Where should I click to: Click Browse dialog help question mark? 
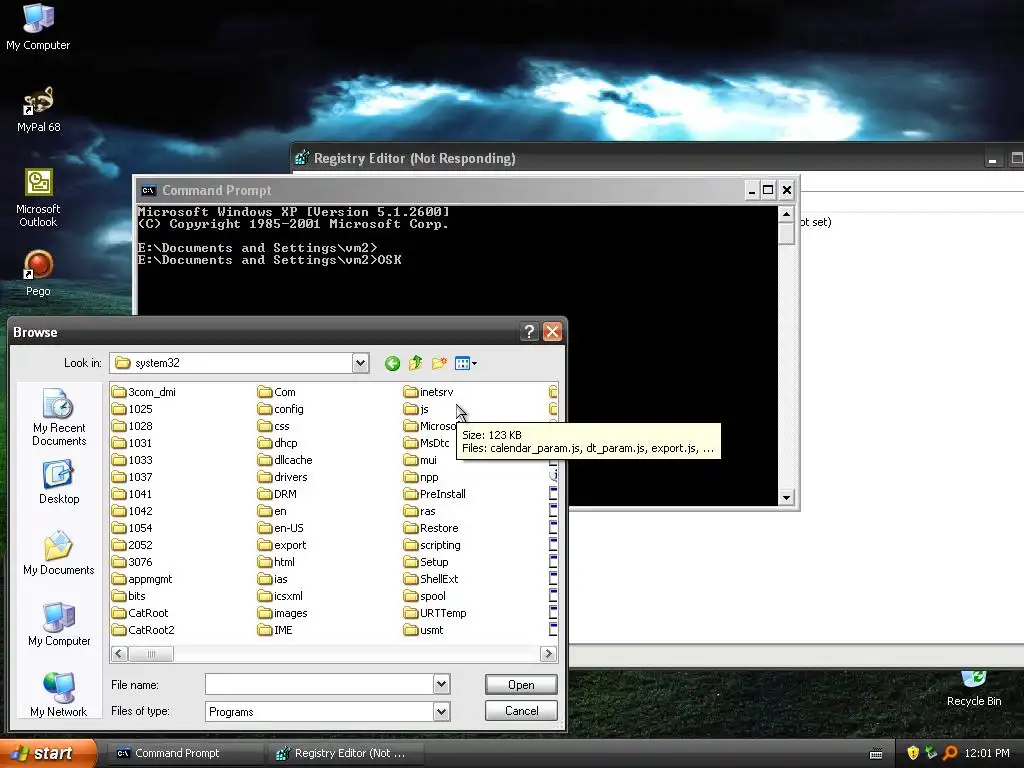tap(529, 332)
